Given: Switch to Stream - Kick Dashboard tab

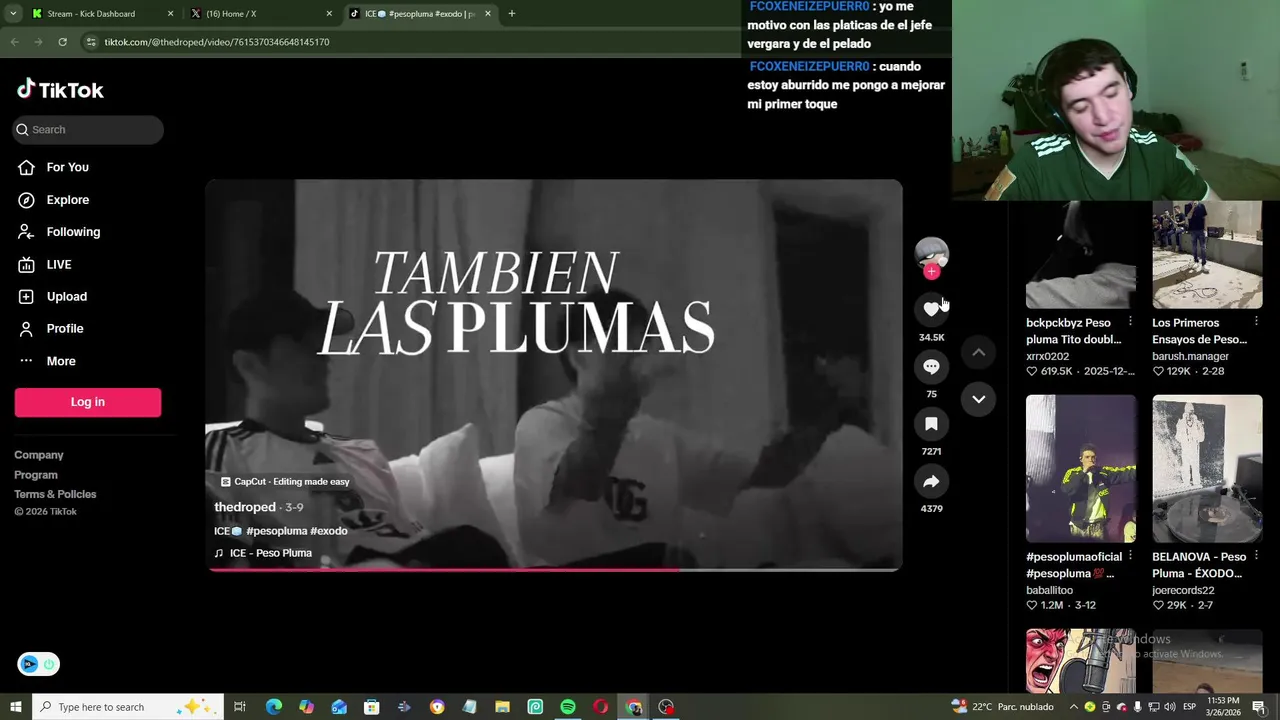Looking at the screenshot, I should (100, 14).
